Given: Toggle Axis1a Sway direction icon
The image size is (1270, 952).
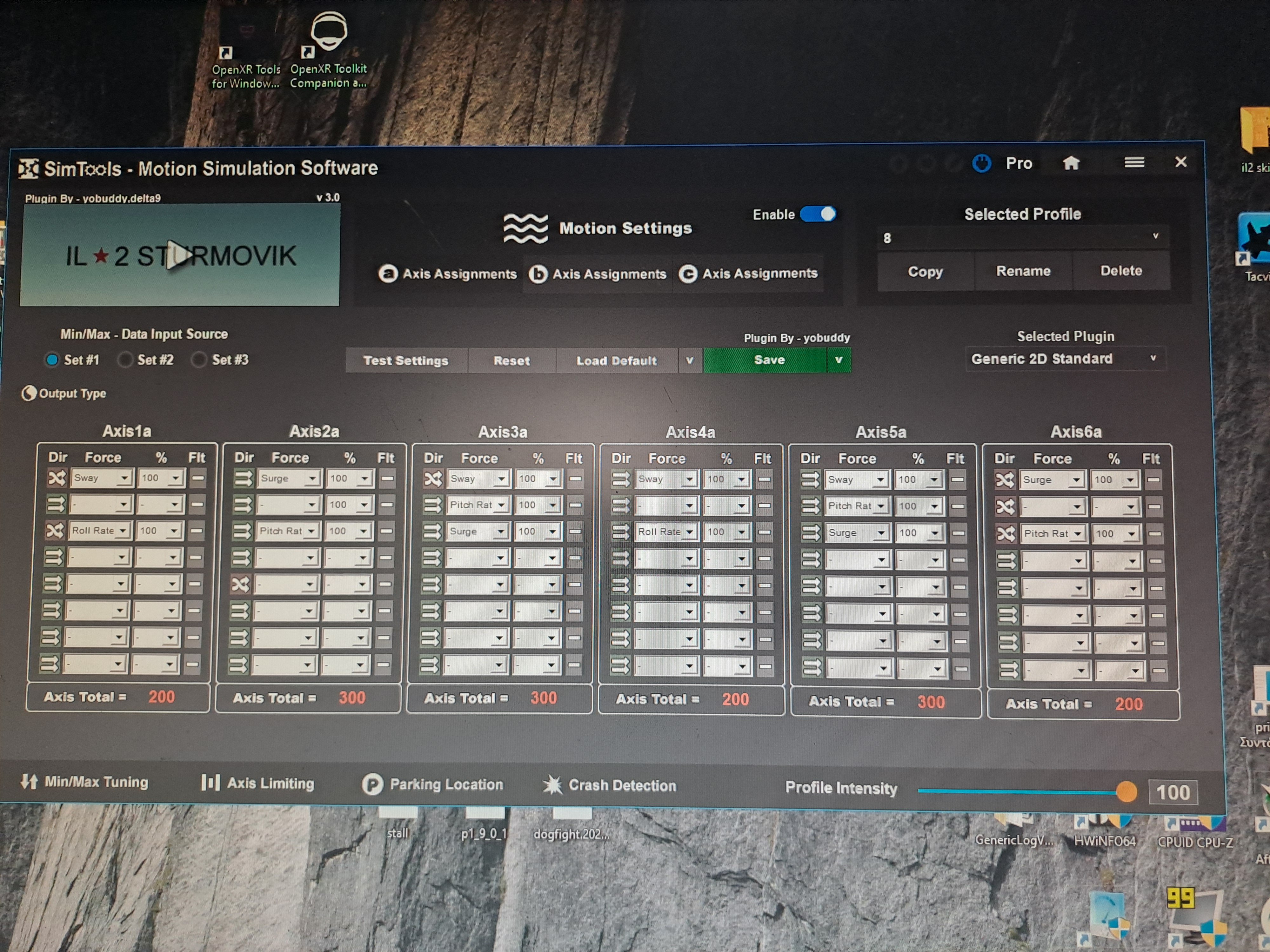Looking at the screenshot, I should 57,478.
